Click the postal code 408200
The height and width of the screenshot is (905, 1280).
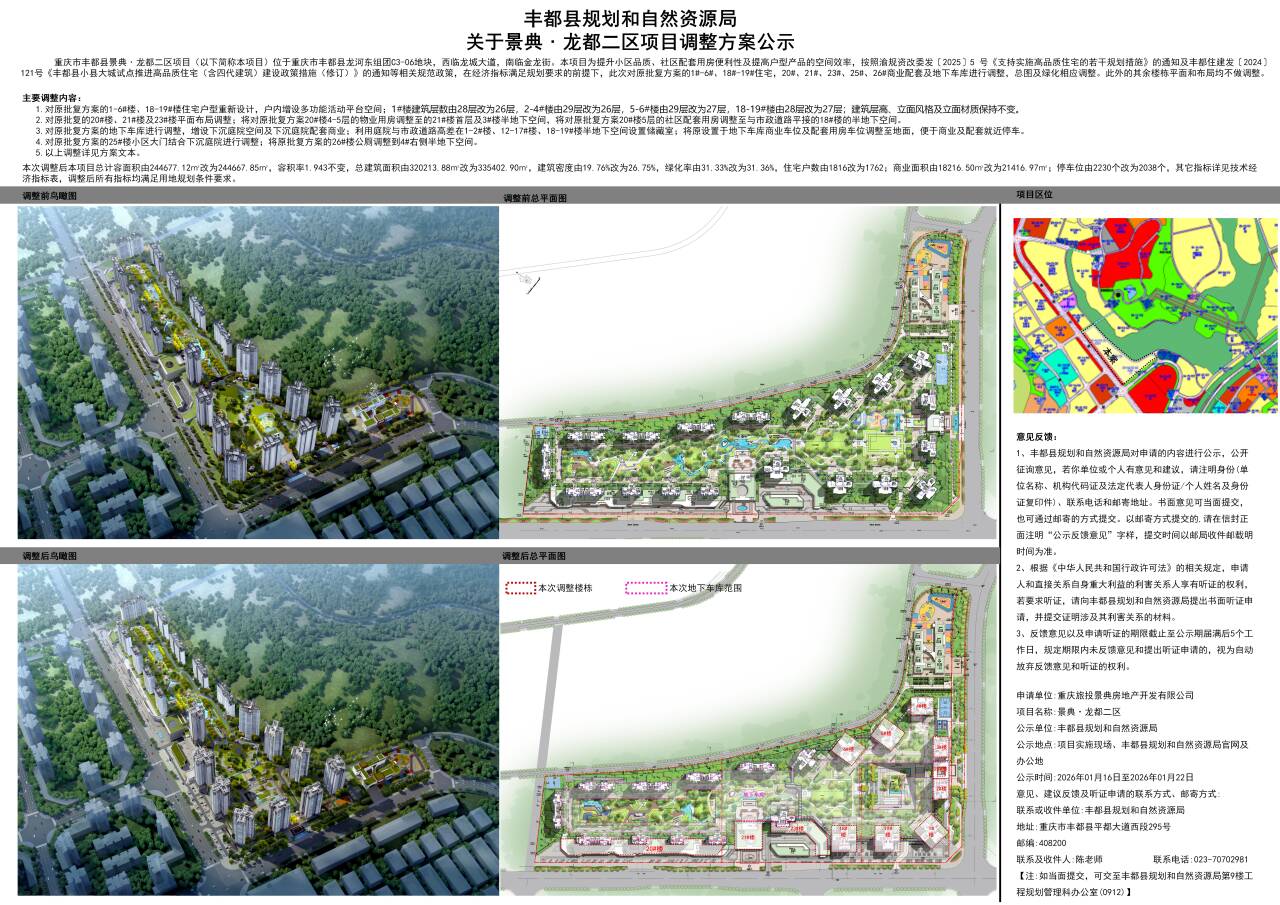(1053, 843)
